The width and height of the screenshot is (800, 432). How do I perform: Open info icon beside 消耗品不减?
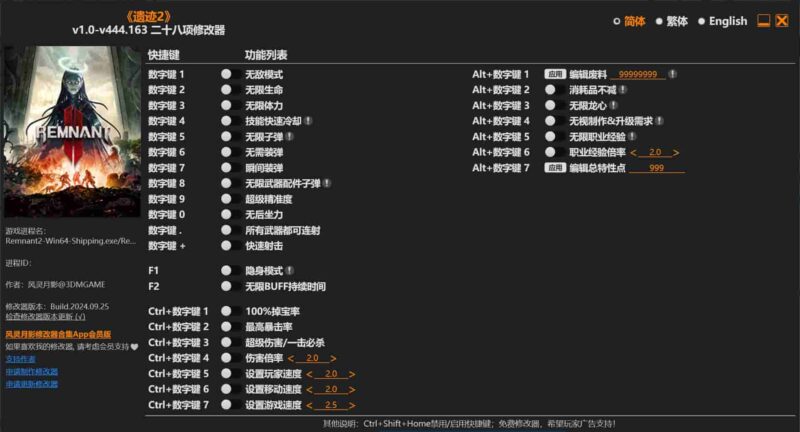[x=623, y=90]
